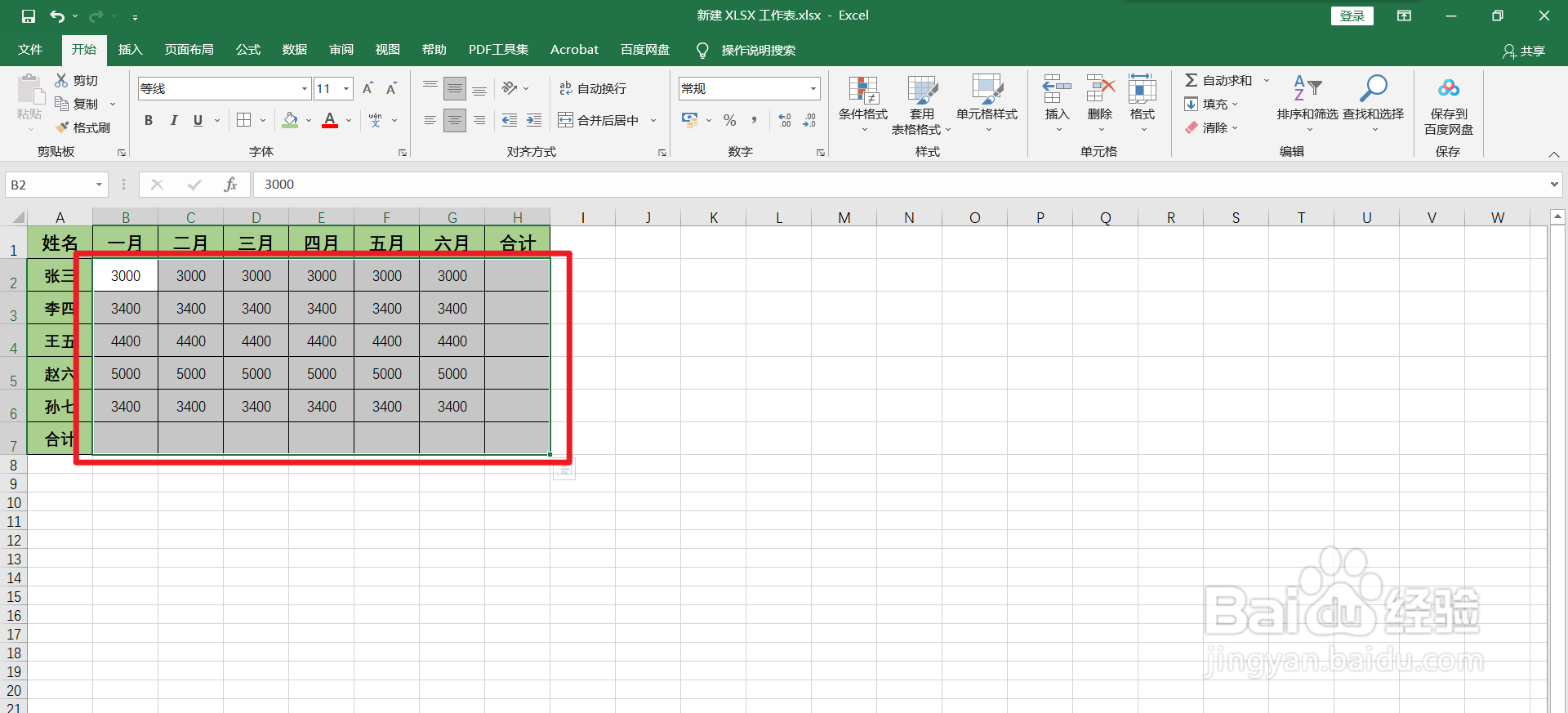The height and width of the screenshot is (713, 1568).
Task: Click the Insert Function fx icon
Action: pos(230,185)
